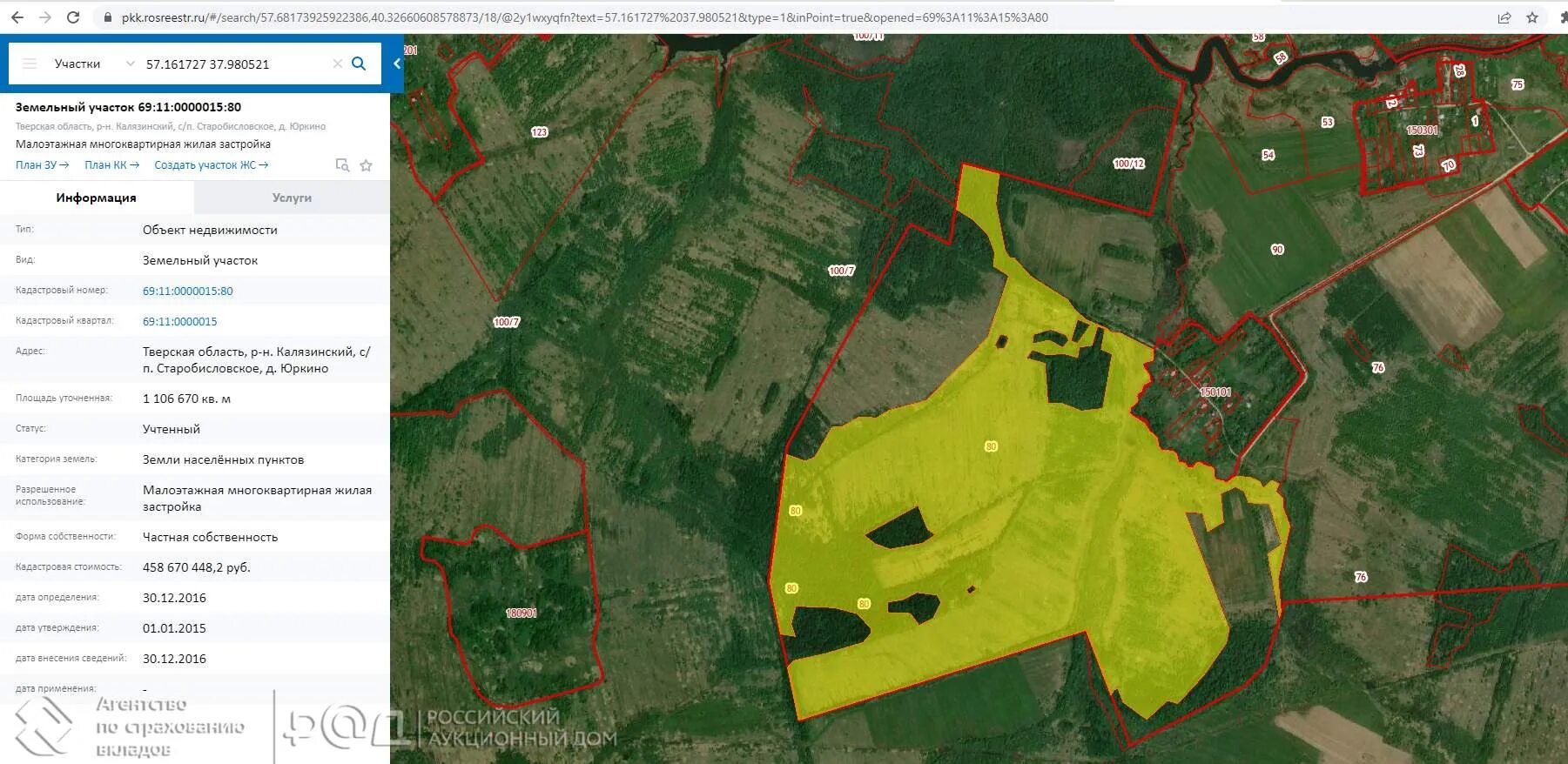
Task: Click map label 150101 near village
Action: 1215,392
